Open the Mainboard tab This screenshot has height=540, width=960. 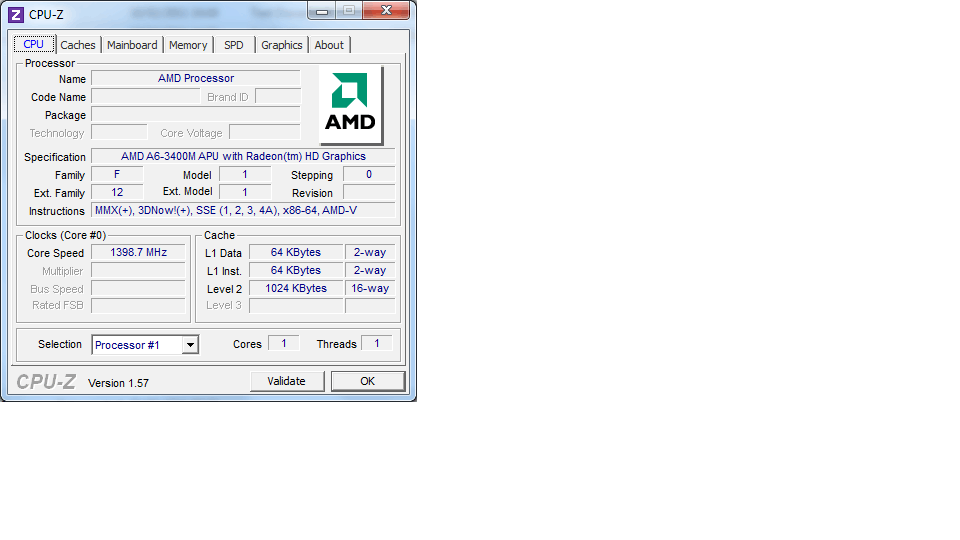(132, 45)
